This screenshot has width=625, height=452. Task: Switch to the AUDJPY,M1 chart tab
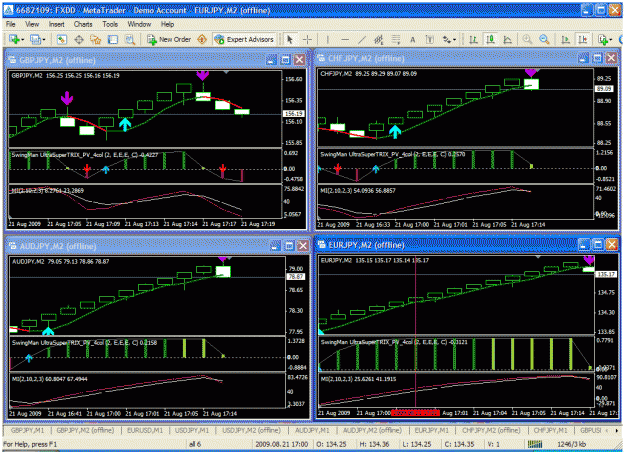312,430
